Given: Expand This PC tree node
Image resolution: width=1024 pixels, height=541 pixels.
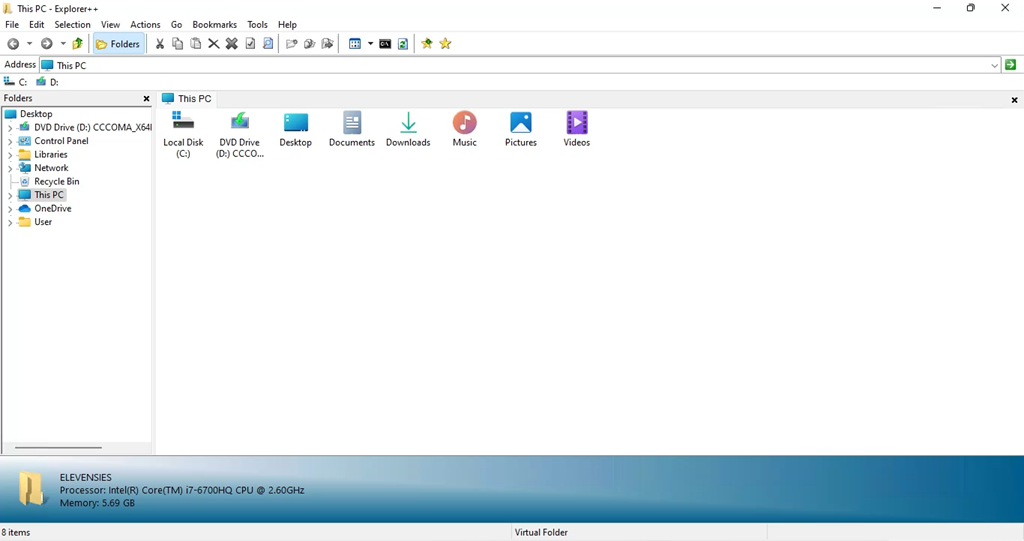Looking at the screenshot, I should 10,195.
